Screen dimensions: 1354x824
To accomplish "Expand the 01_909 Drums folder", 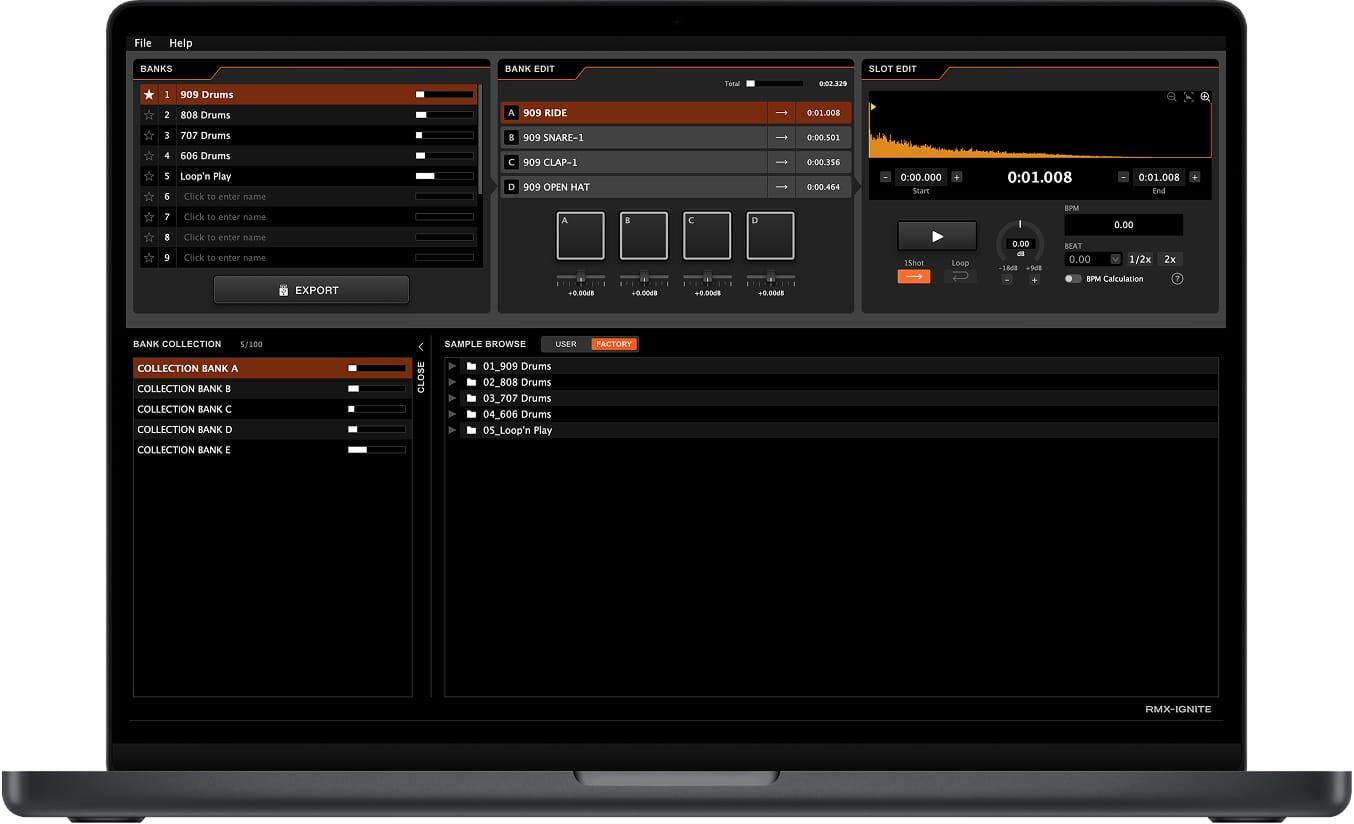I will pyautogui.click(x=453, y=366).
